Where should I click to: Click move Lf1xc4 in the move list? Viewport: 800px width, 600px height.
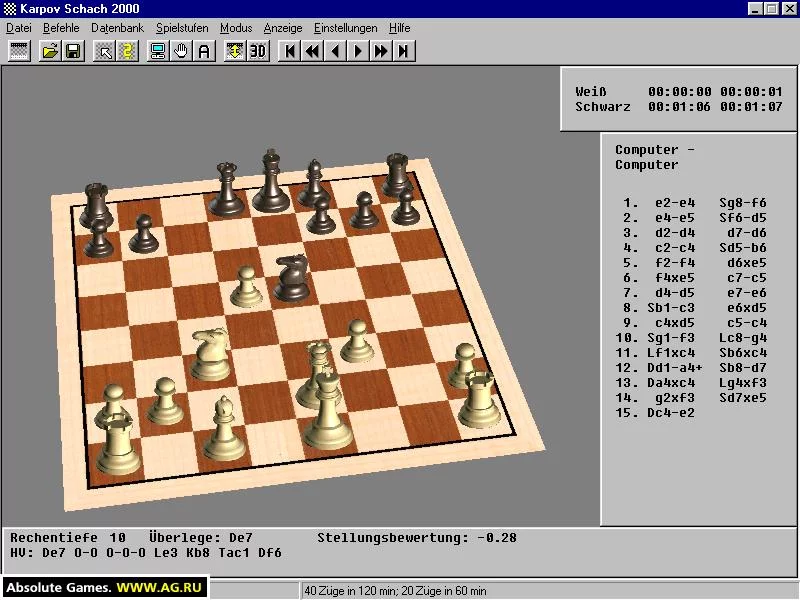pyautogui.click(x=670, y=353)
